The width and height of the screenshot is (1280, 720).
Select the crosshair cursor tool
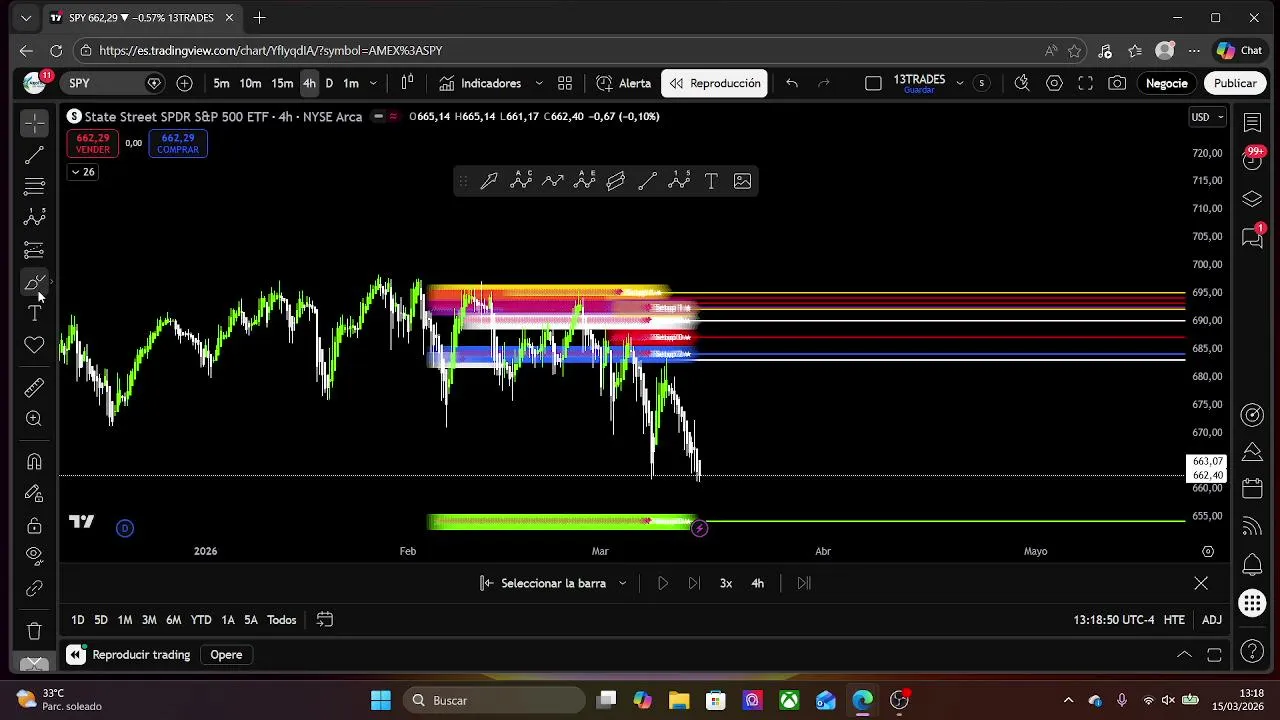pyautogui.click(x=34, y=123)
